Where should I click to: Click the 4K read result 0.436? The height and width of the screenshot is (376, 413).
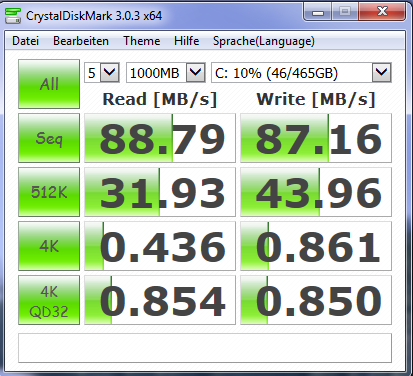click(x=160, y=246)
